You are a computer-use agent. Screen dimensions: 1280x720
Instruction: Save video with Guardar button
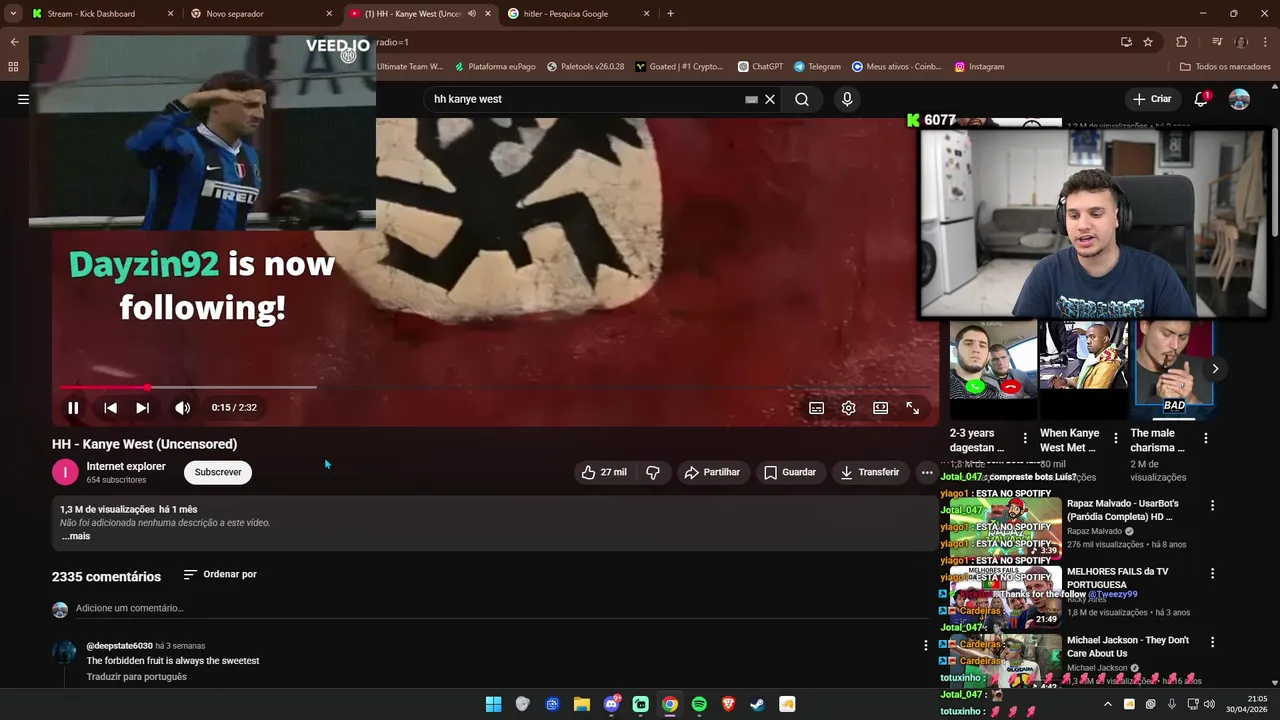[x=790, y=472]
